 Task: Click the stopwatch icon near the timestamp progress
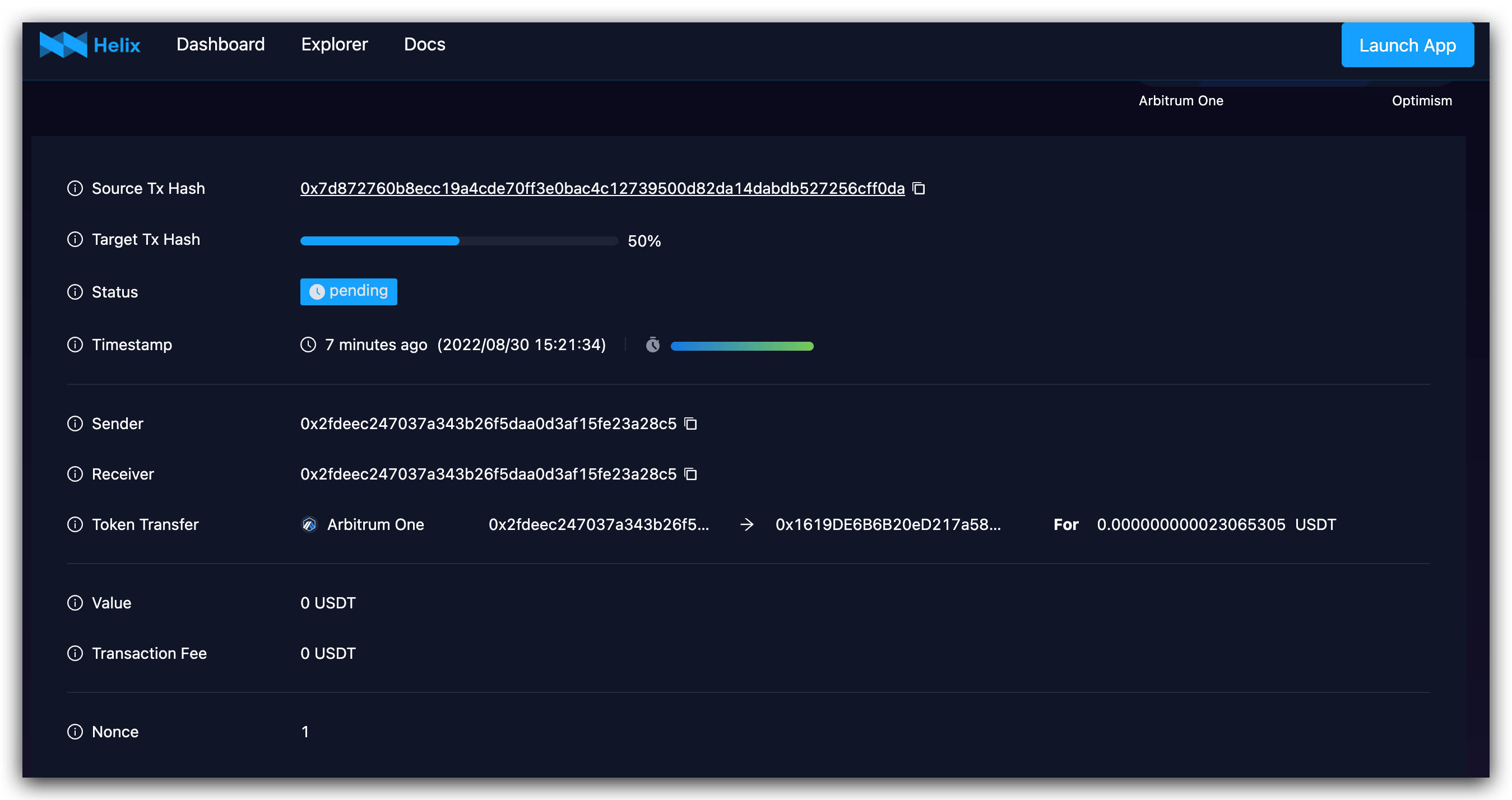653,345
